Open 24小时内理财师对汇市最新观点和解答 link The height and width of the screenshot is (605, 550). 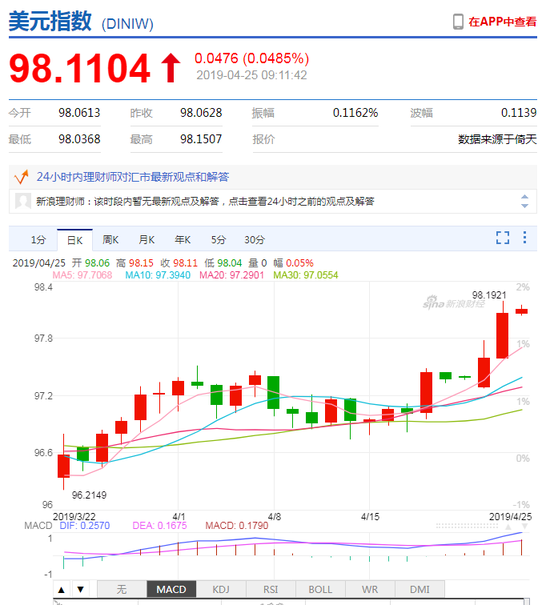[x=133, y=177]
